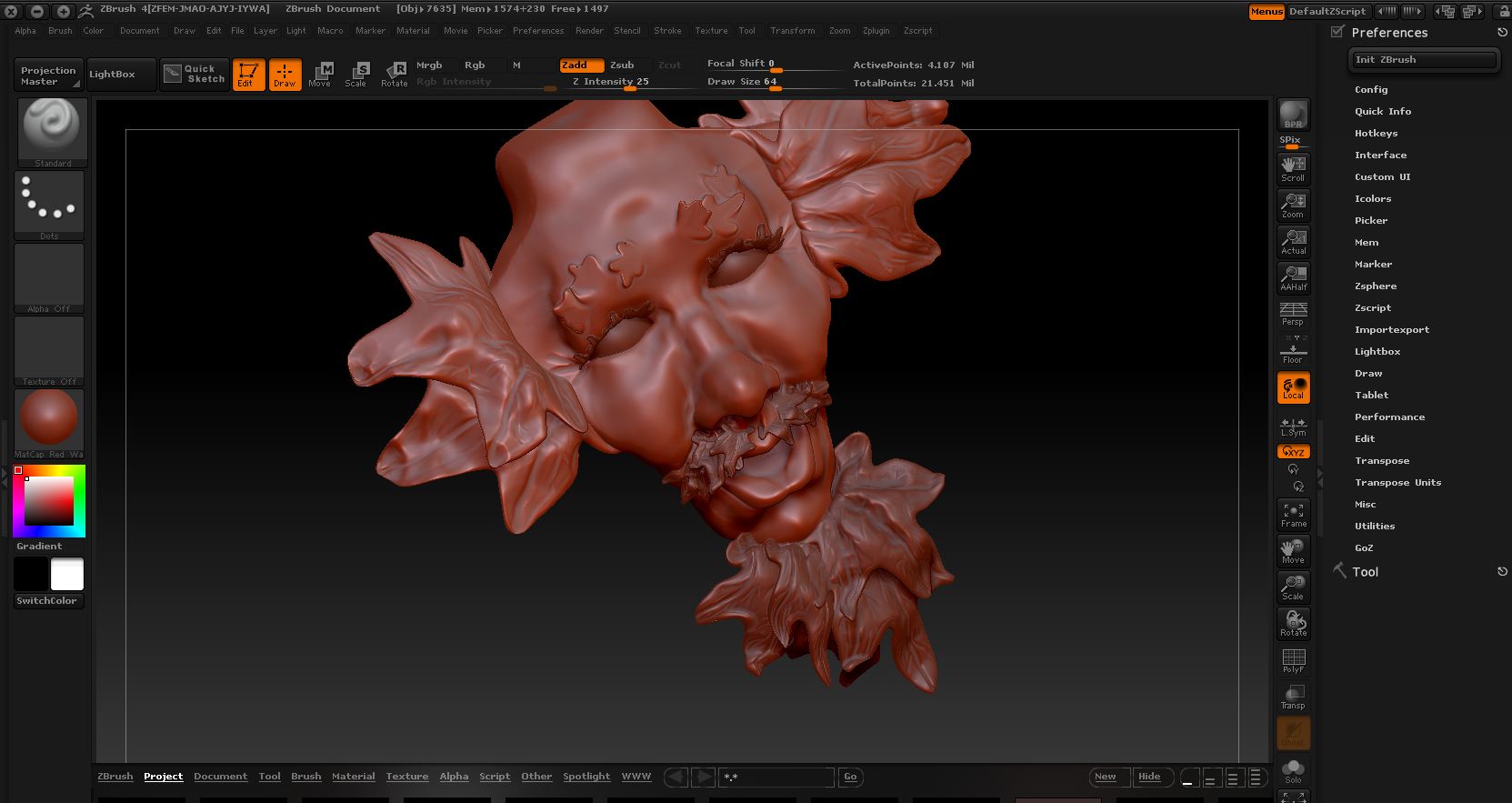Expand the Interface preferences section
Image resolution: width=1512 pixels, height=803 pixels.
tap(1380, 156)
